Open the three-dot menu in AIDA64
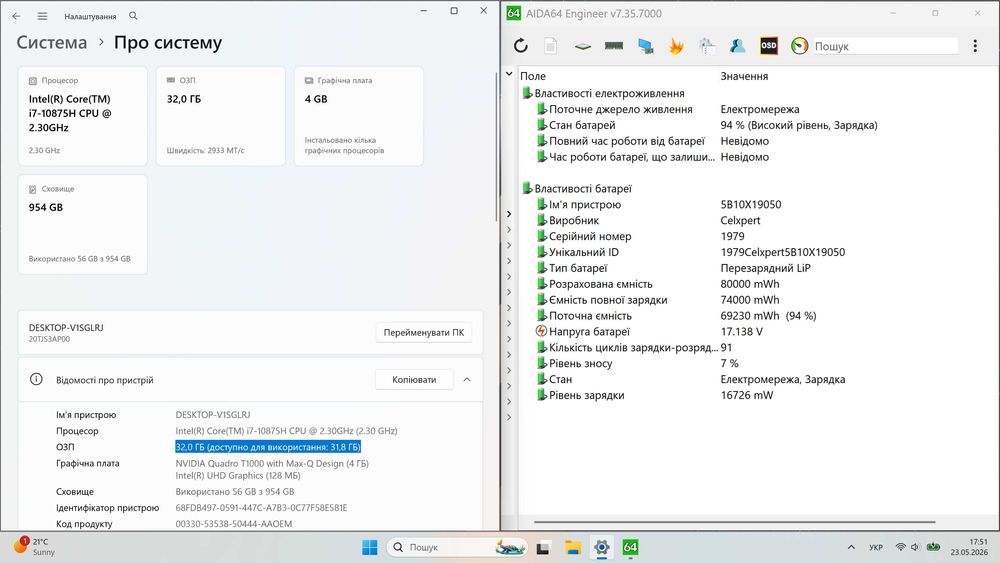Image resolution: width=1000 pixels, height=563 pixels. pyautogui.click(x=974, y=46)
